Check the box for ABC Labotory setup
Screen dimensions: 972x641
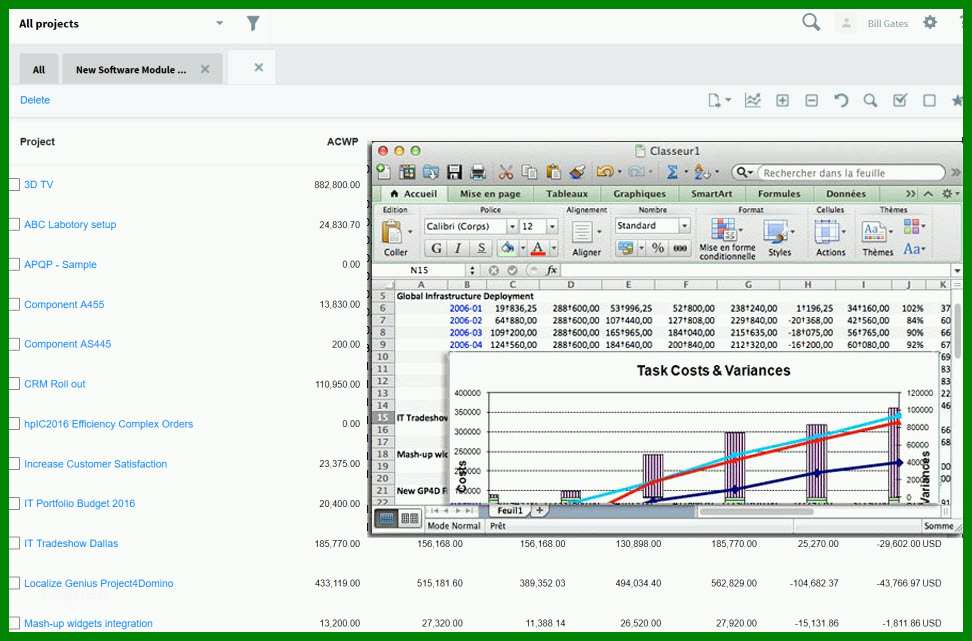tap(14, 224)
